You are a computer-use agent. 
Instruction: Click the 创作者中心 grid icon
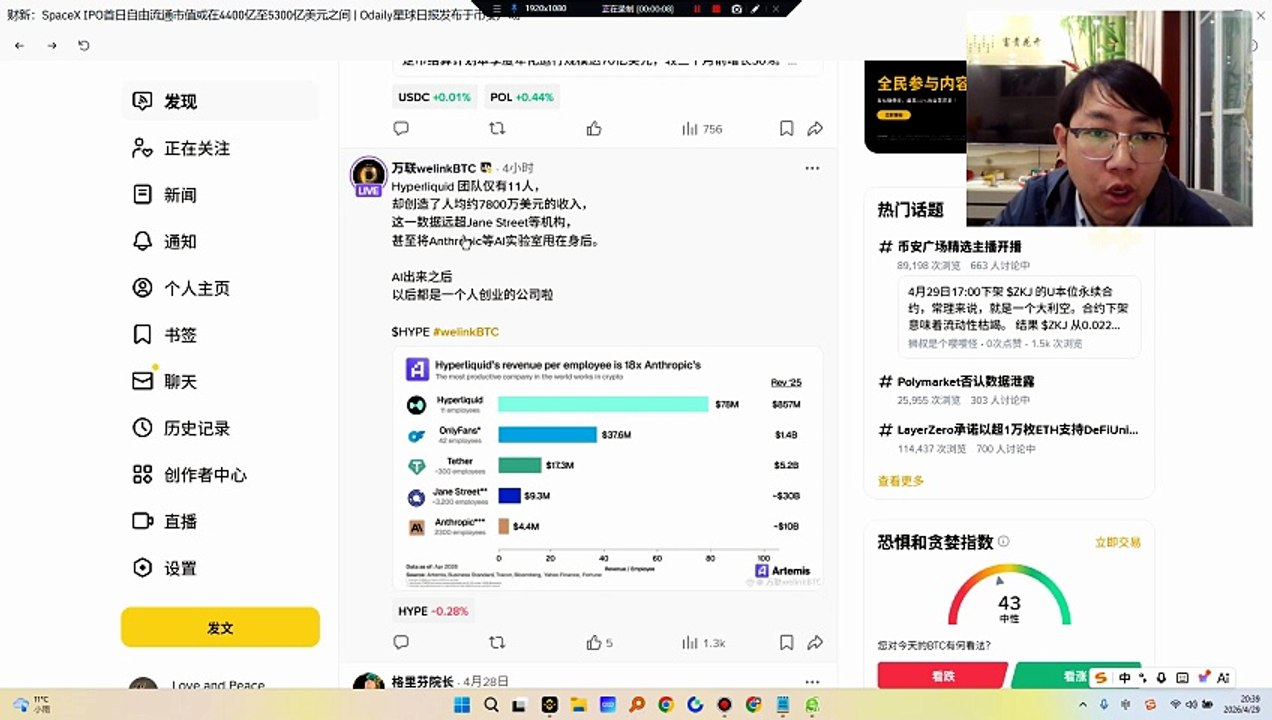[143, 475]
